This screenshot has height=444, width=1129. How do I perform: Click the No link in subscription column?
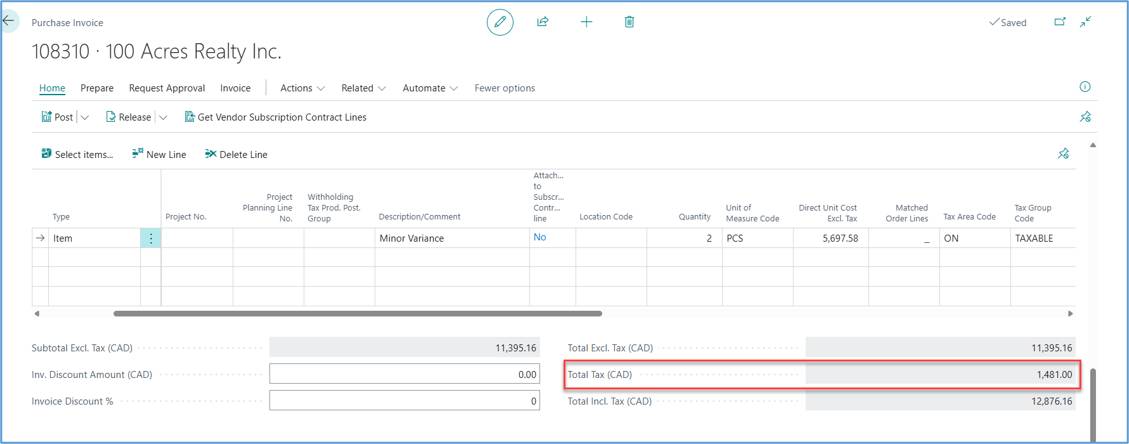(x=539, y=237)
